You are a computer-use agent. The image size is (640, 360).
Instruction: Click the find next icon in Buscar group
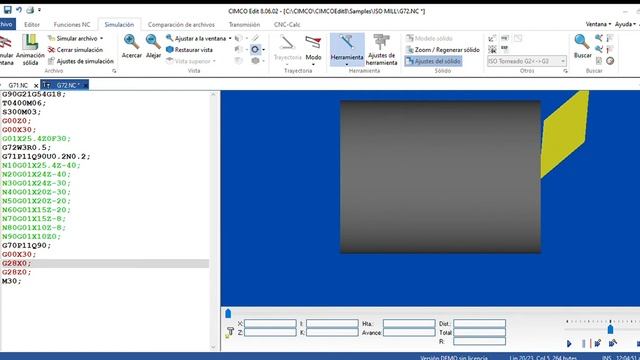(x=599, y=50)
